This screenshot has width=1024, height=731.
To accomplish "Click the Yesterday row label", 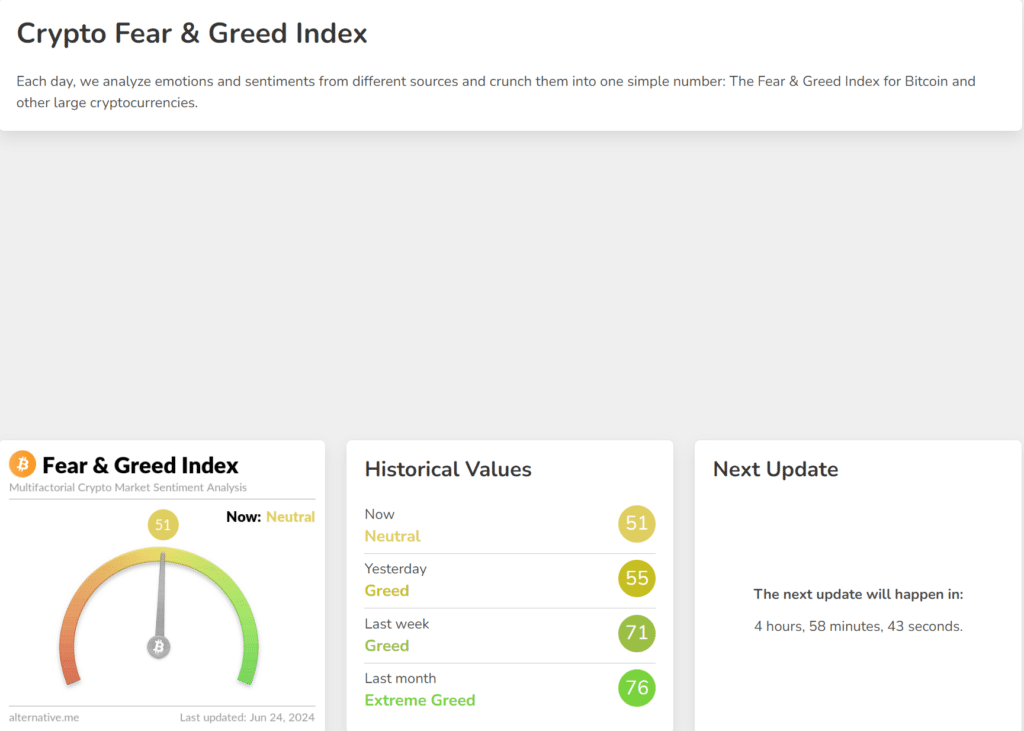I will [395, 568].
